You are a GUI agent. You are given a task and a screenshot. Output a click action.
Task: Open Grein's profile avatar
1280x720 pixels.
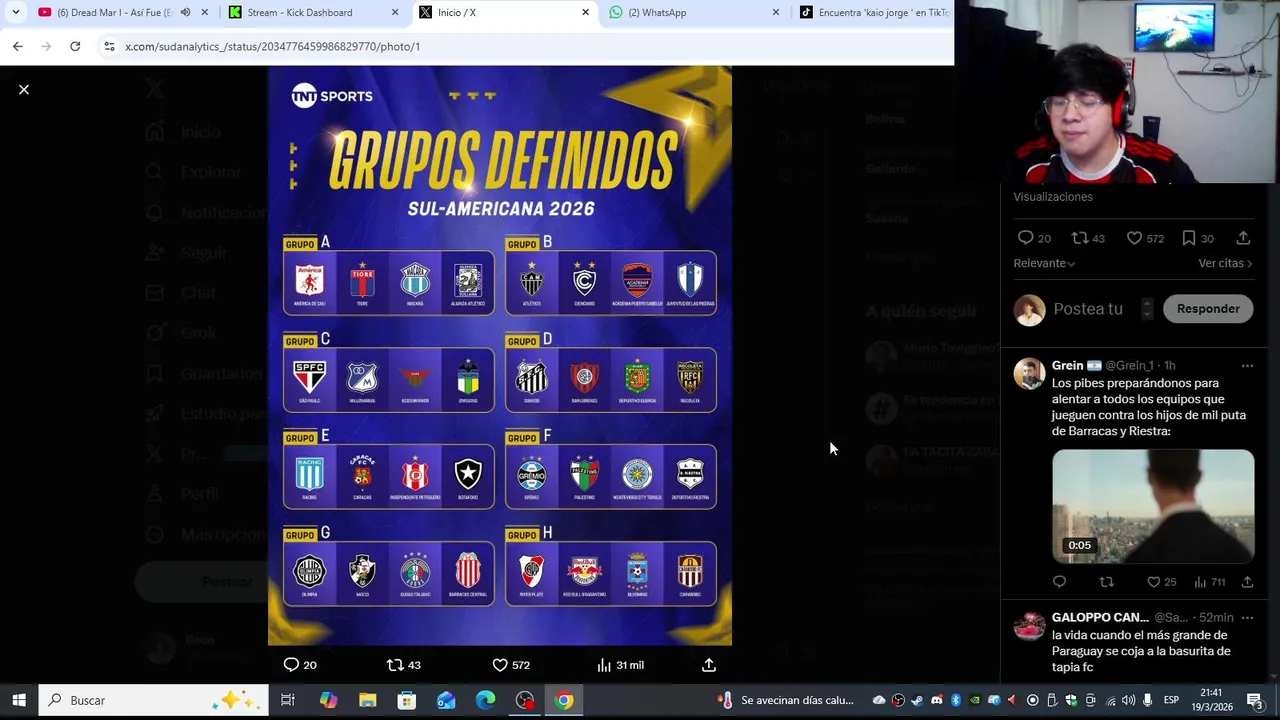tap(1029, 374)
